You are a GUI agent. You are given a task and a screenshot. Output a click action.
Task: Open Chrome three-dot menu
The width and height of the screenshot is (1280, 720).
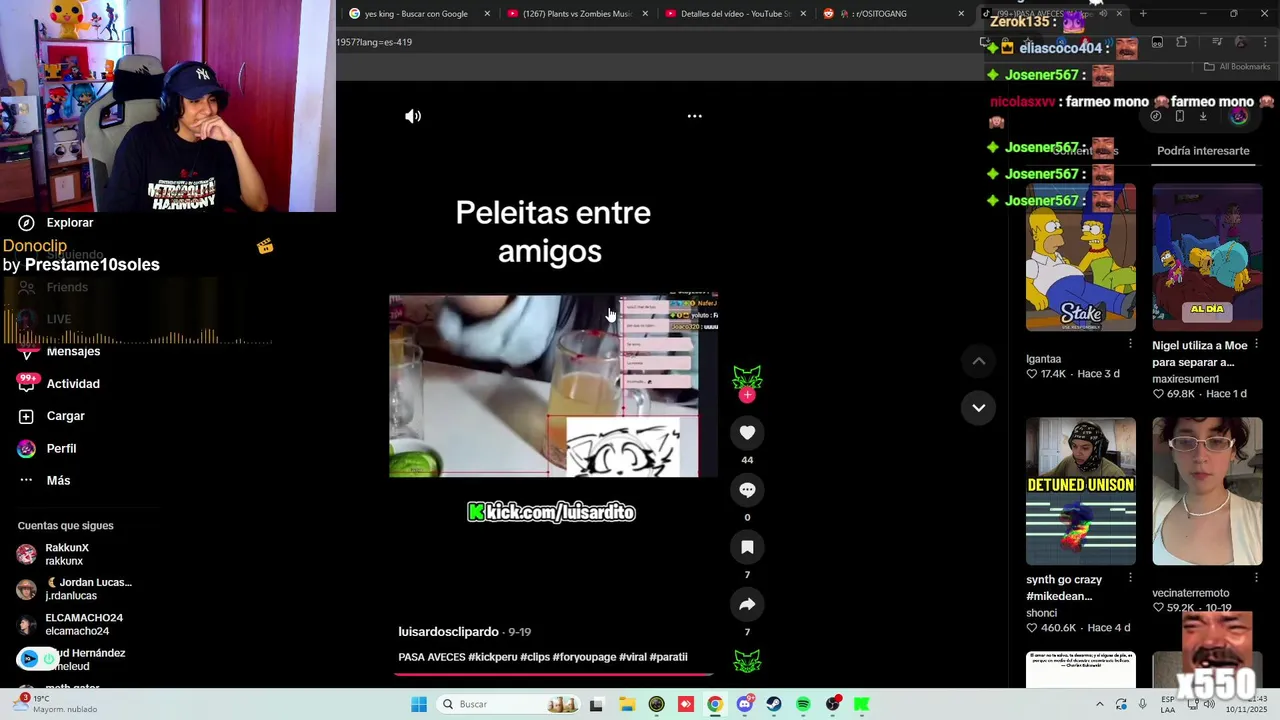click(x=1265, y=42)
